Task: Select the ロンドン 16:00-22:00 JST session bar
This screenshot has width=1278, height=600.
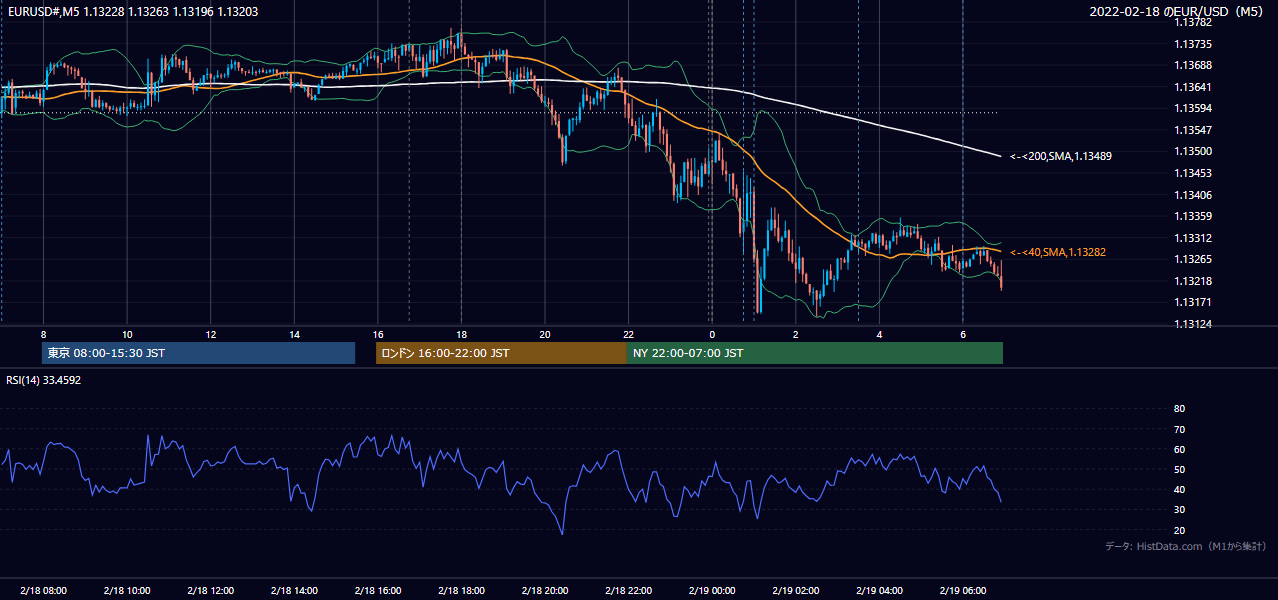Action: pos(501,353)
